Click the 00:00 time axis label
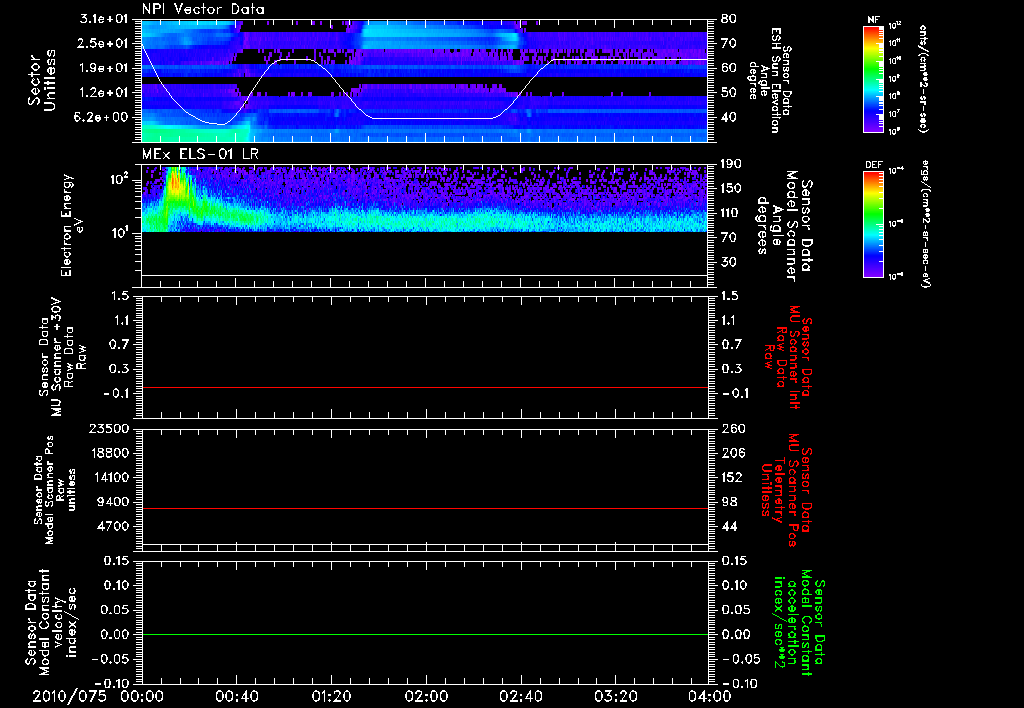Image resolution: width=1024 pixels, height=708 pixels. point(142,696)
